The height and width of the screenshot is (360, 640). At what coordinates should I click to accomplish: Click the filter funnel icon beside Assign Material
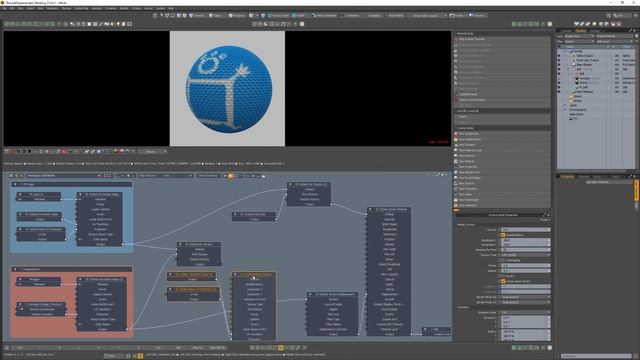tap(637, 36)
